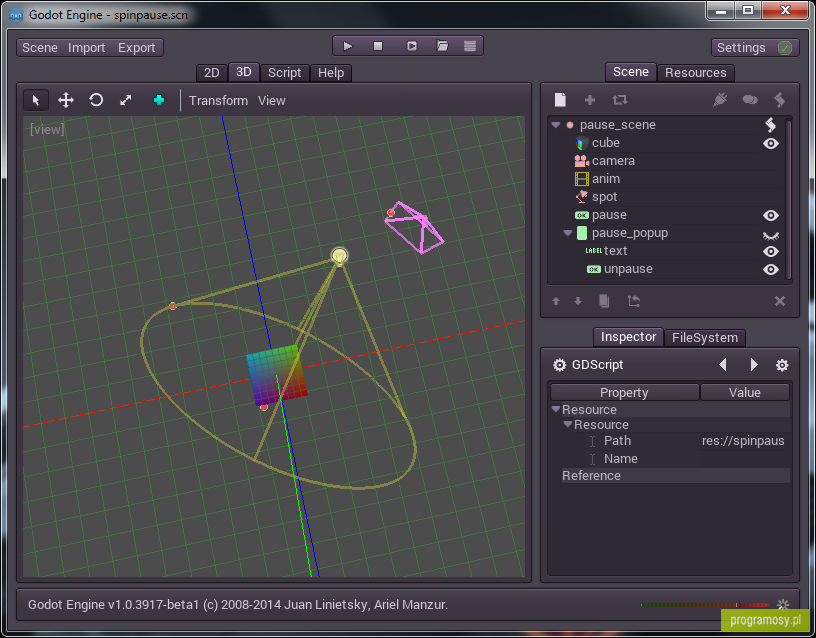Select the anim node in tree
Image resolution: width=816 pixels, height=638 pixels.
click(x=605, y=178)
